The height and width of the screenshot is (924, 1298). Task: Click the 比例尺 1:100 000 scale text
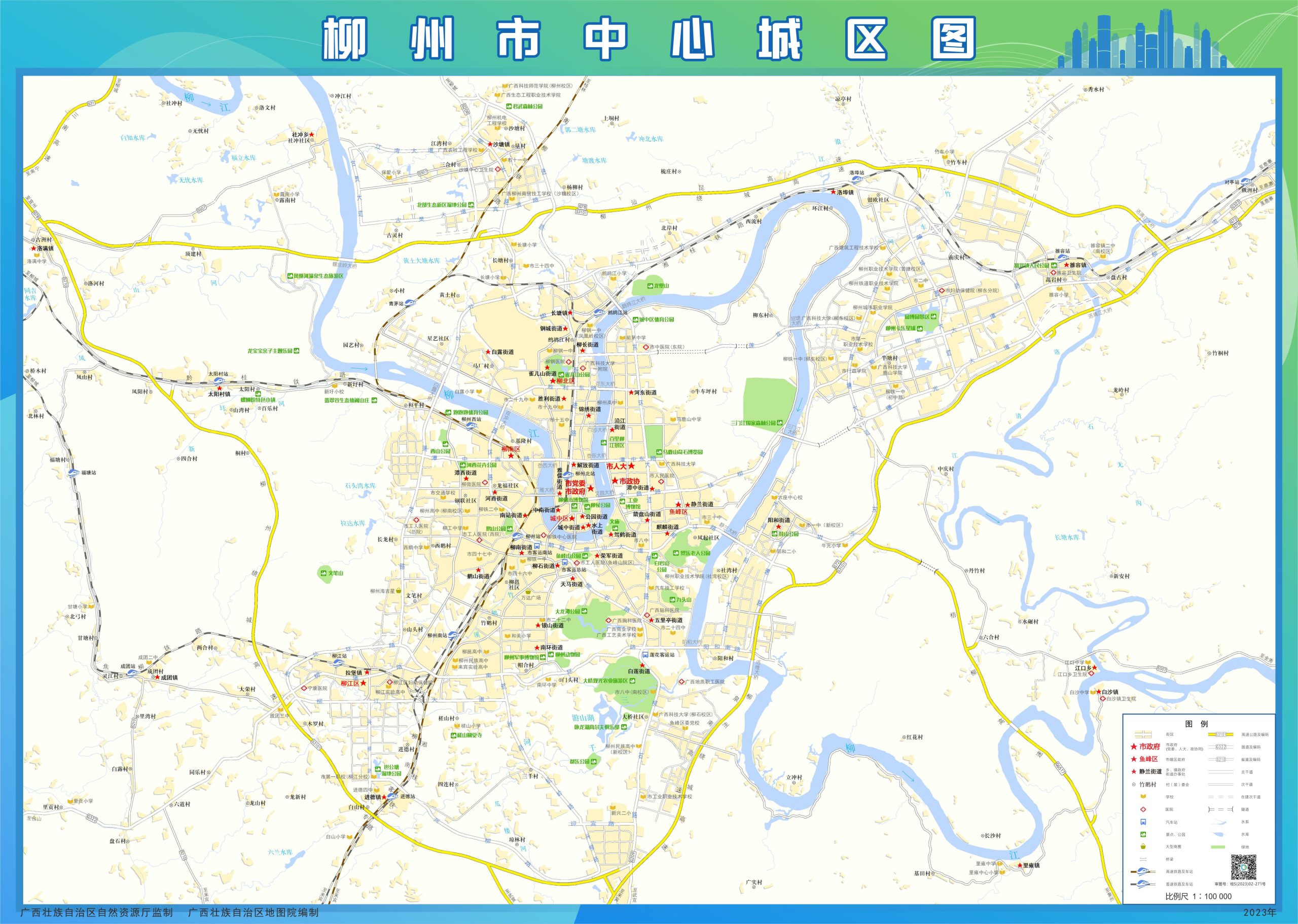point(1199,896)
